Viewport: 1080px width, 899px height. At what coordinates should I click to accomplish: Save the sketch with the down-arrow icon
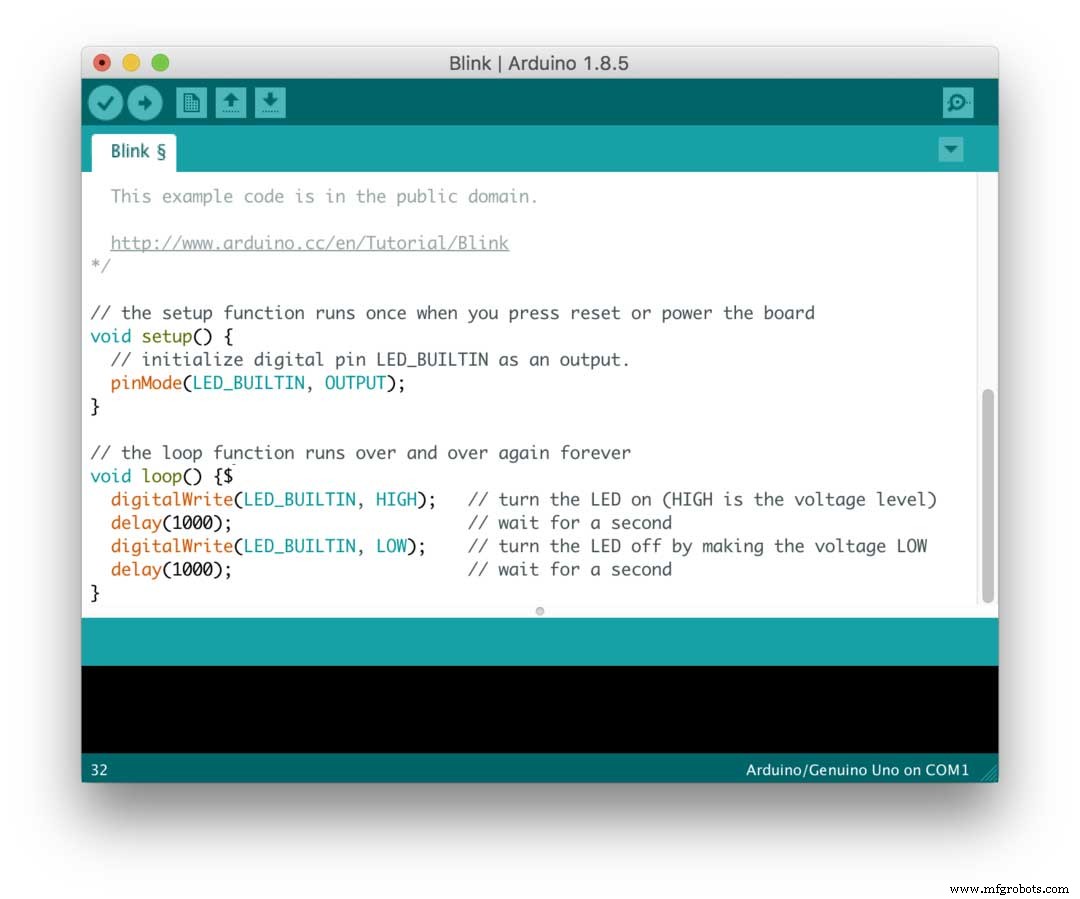(271, 102)
